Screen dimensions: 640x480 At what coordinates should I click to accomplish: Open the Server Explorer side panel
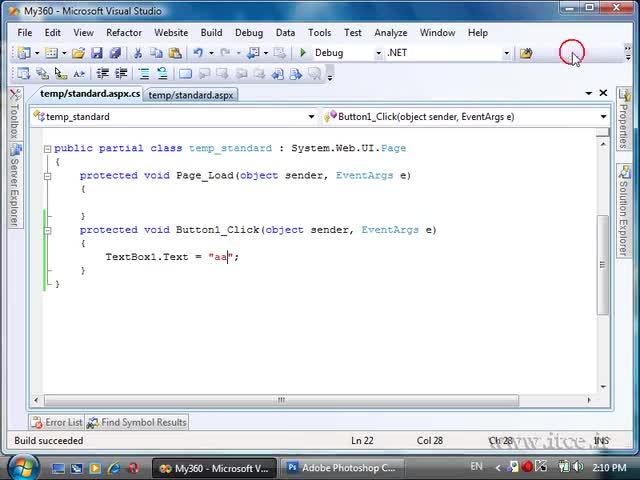point(15,186)
